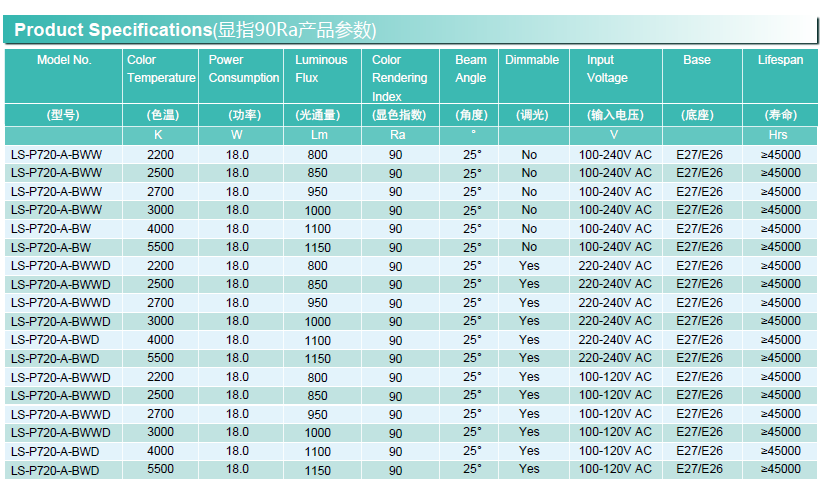Image resolution: width=820 pixels, height=482 pixels.
Task: Select the Model No. column header
Action: point(64,60)
